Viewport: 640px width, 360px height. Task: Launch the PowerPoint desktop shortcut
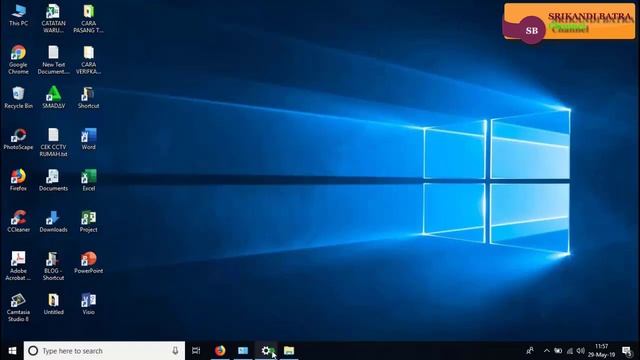point(89,262)
